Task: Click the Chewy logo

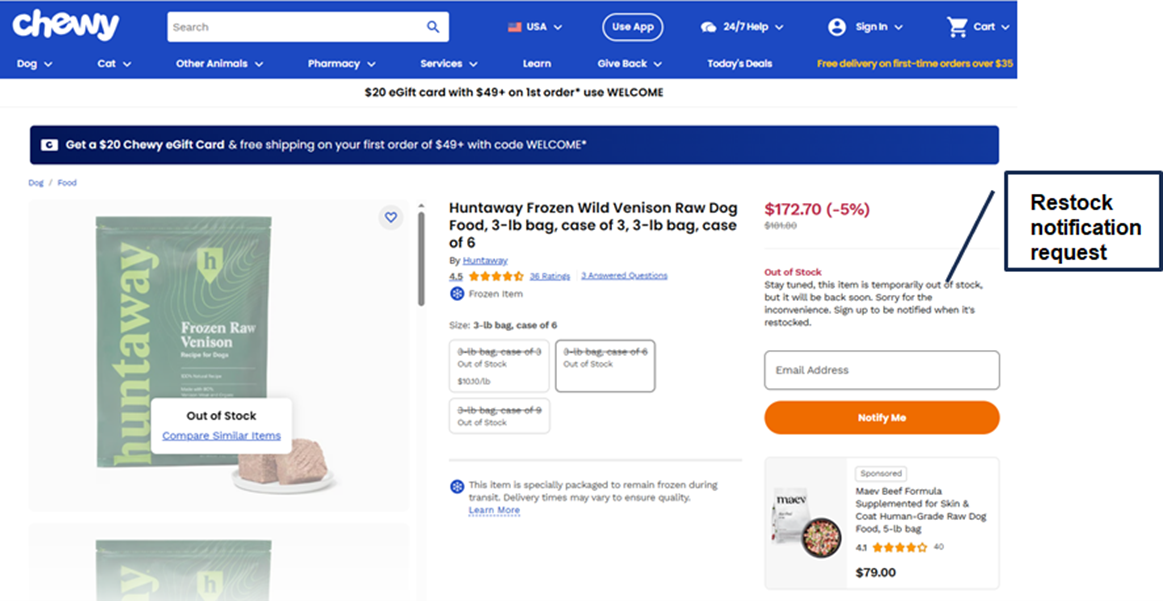Action: point(66,25)
